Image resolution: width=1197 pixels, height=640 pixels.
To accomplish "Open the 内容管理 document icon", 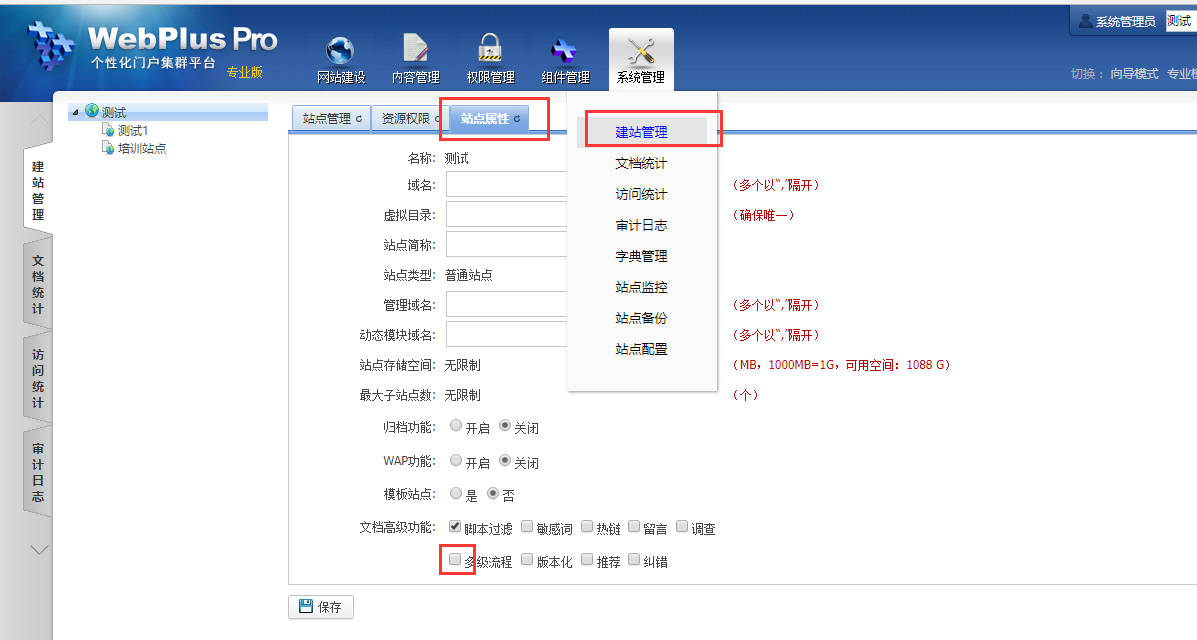I will (x=415, y=50).
